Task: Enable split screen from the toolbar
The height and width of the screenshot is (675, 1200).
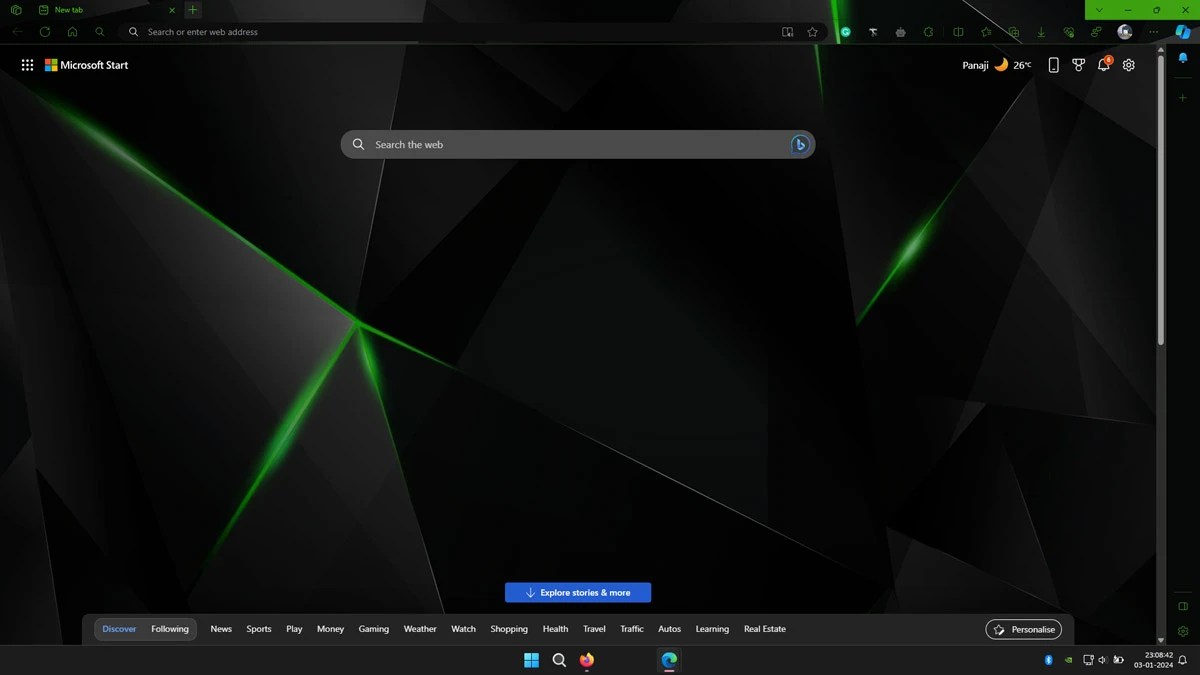Action: (958, 32)
